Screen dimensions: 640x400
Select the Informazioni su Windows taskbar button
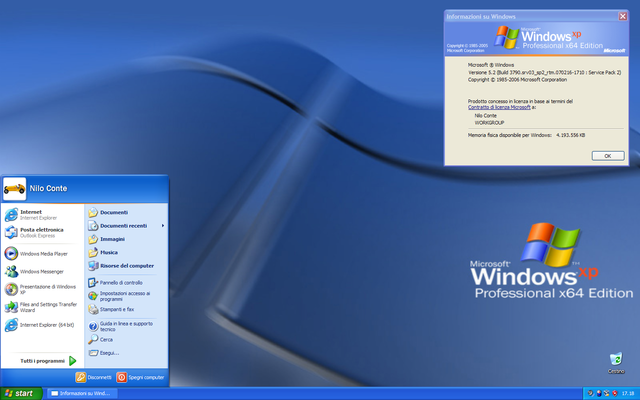pyautogui.click(x=82, y=393)
